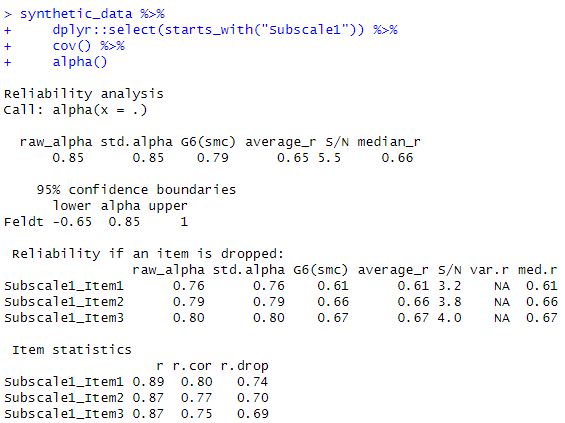Click the median_r value 0.66
Screen dimensions: 565x423
(x=397, y=158)
